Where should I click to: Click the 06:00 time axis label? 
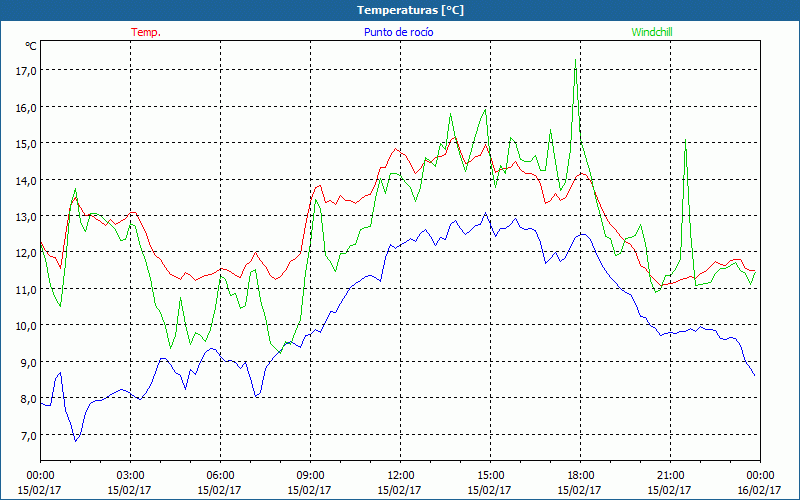tap(220, 476)
